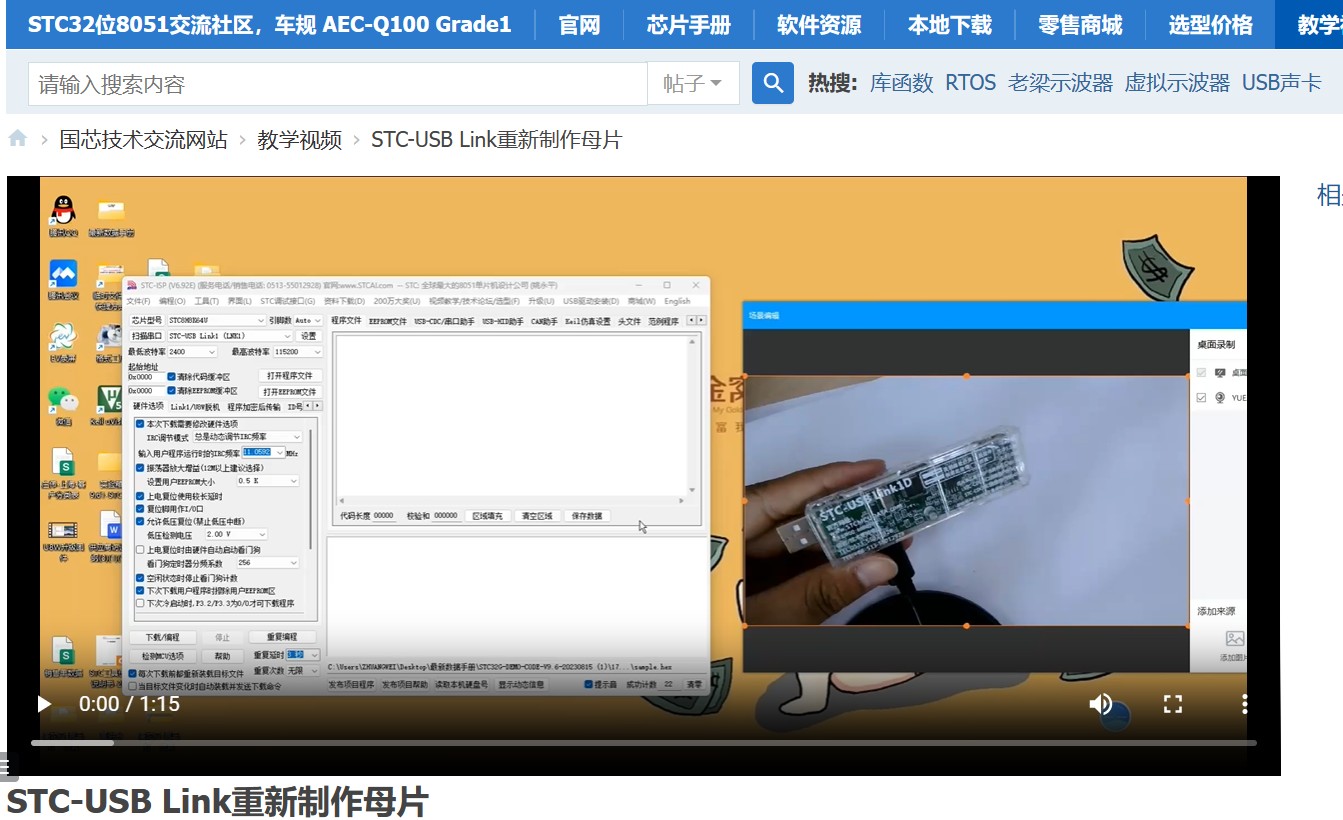Click the 虚拟示波器 hot search link
Viewport: 1343px width, 820px height.
[x=1177, y=83]
